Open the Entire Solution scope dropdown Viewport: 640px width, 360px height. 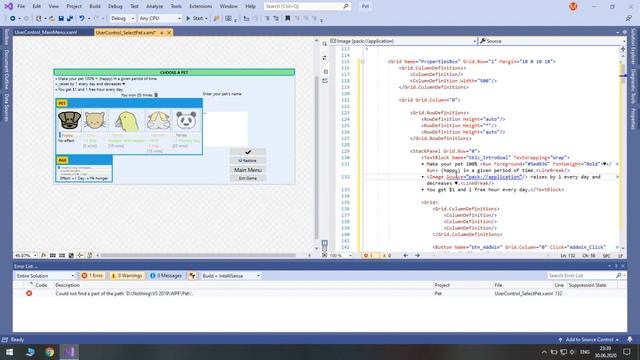pyautogui.click(x=45, y=276)
